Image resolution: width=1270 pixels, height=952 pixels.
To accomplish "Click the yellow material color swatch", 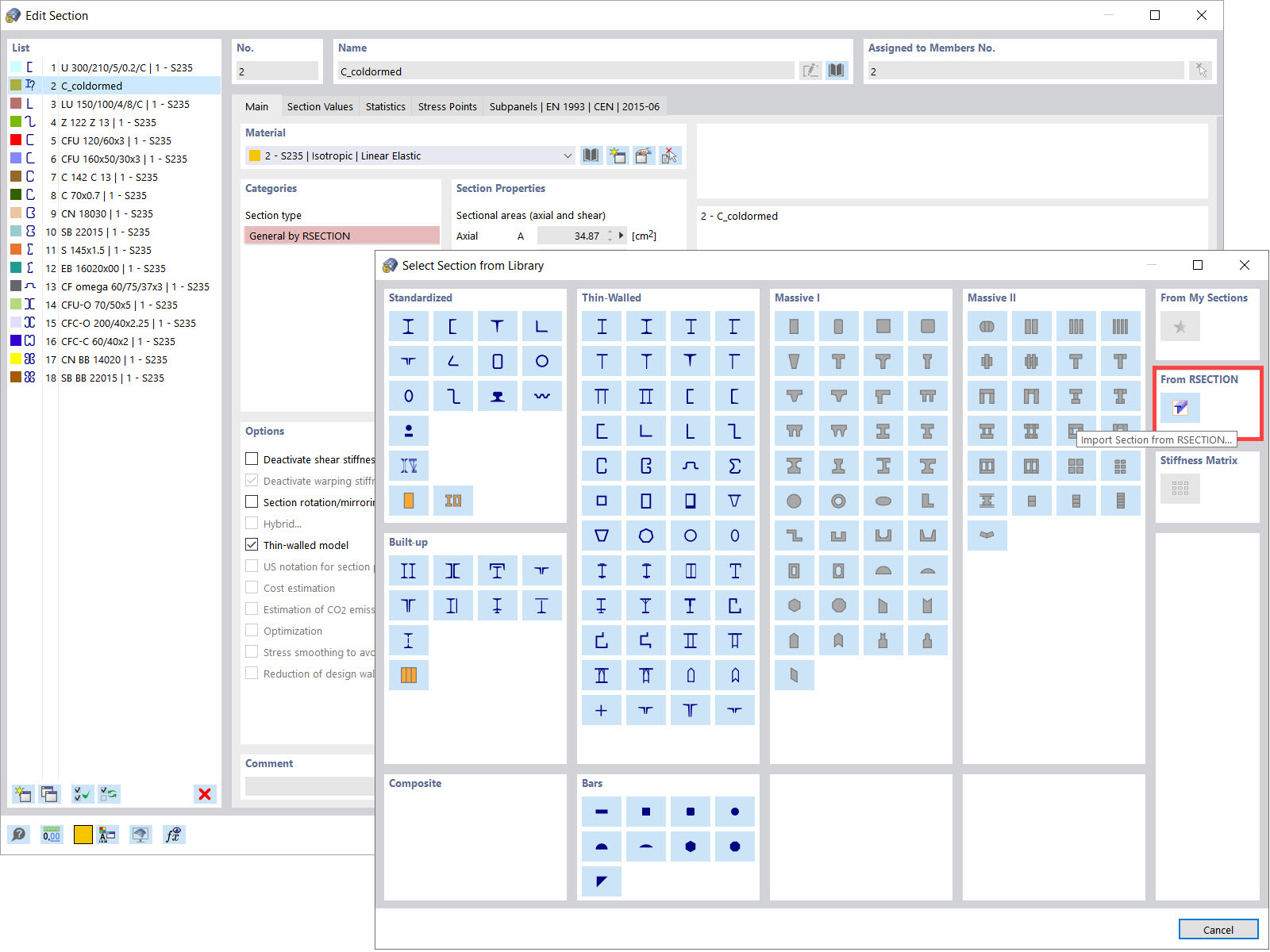I will click(x=83, y=835).
